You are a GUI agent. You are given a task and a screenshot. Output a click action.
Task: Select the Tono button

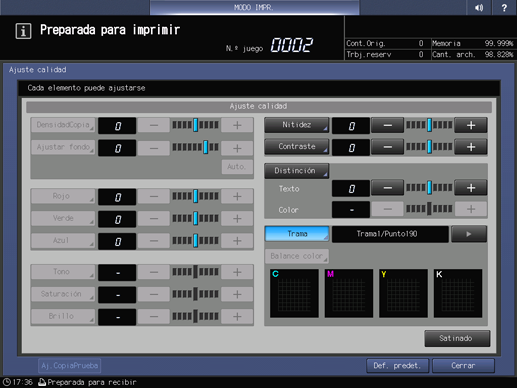63,272
